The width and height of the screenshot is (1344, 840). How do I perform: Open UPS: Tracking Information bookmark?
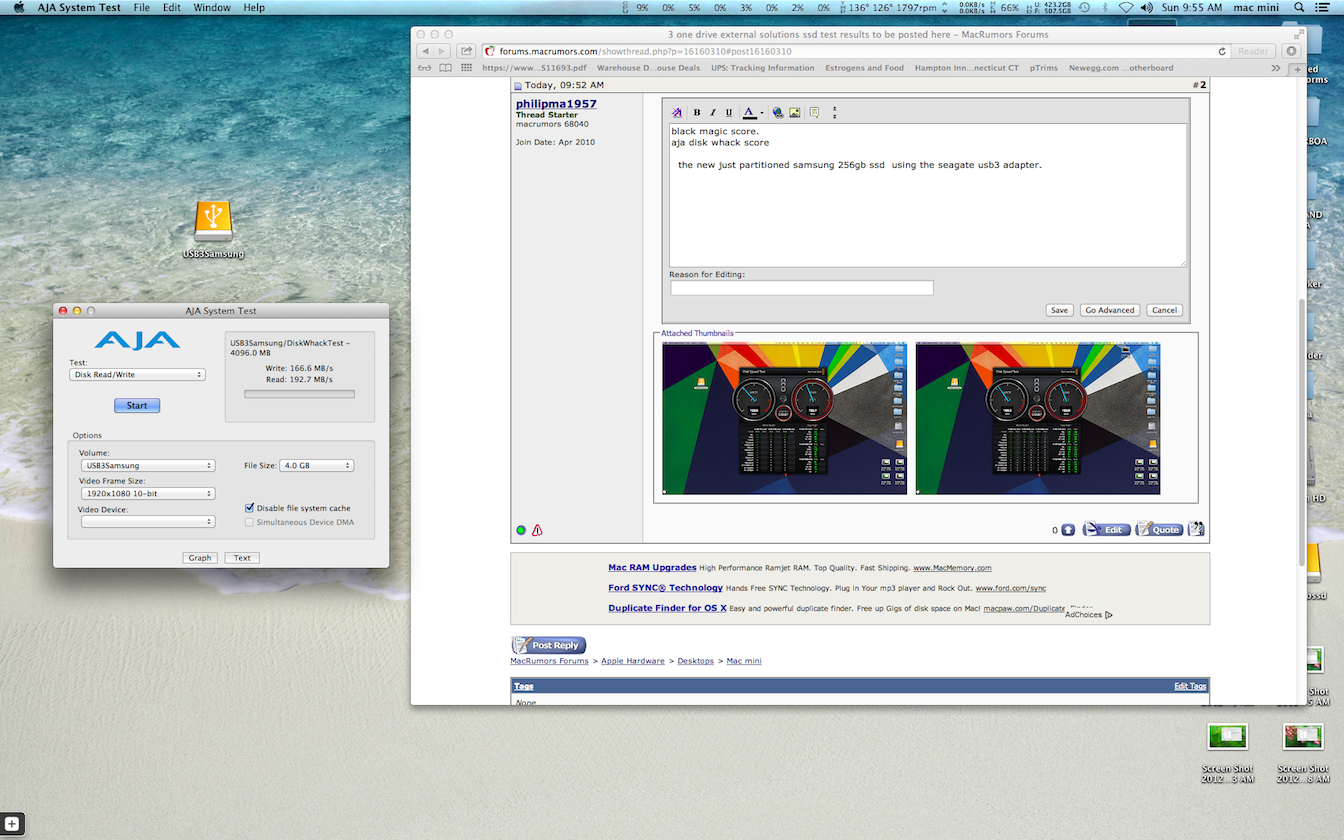tap(763, 68)
